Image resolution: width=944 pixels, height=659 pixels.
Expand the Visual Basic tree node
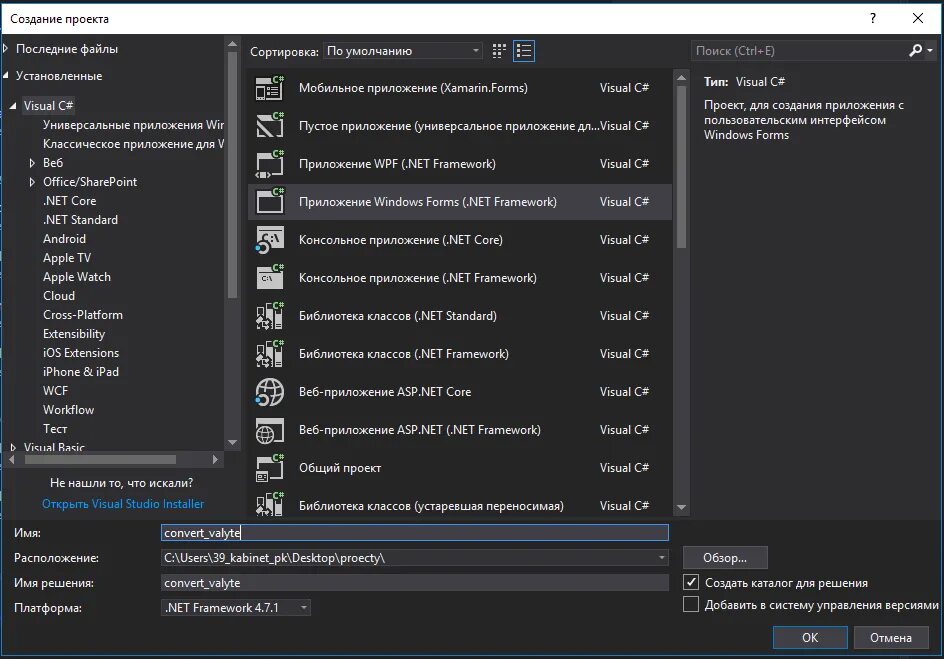13,447
